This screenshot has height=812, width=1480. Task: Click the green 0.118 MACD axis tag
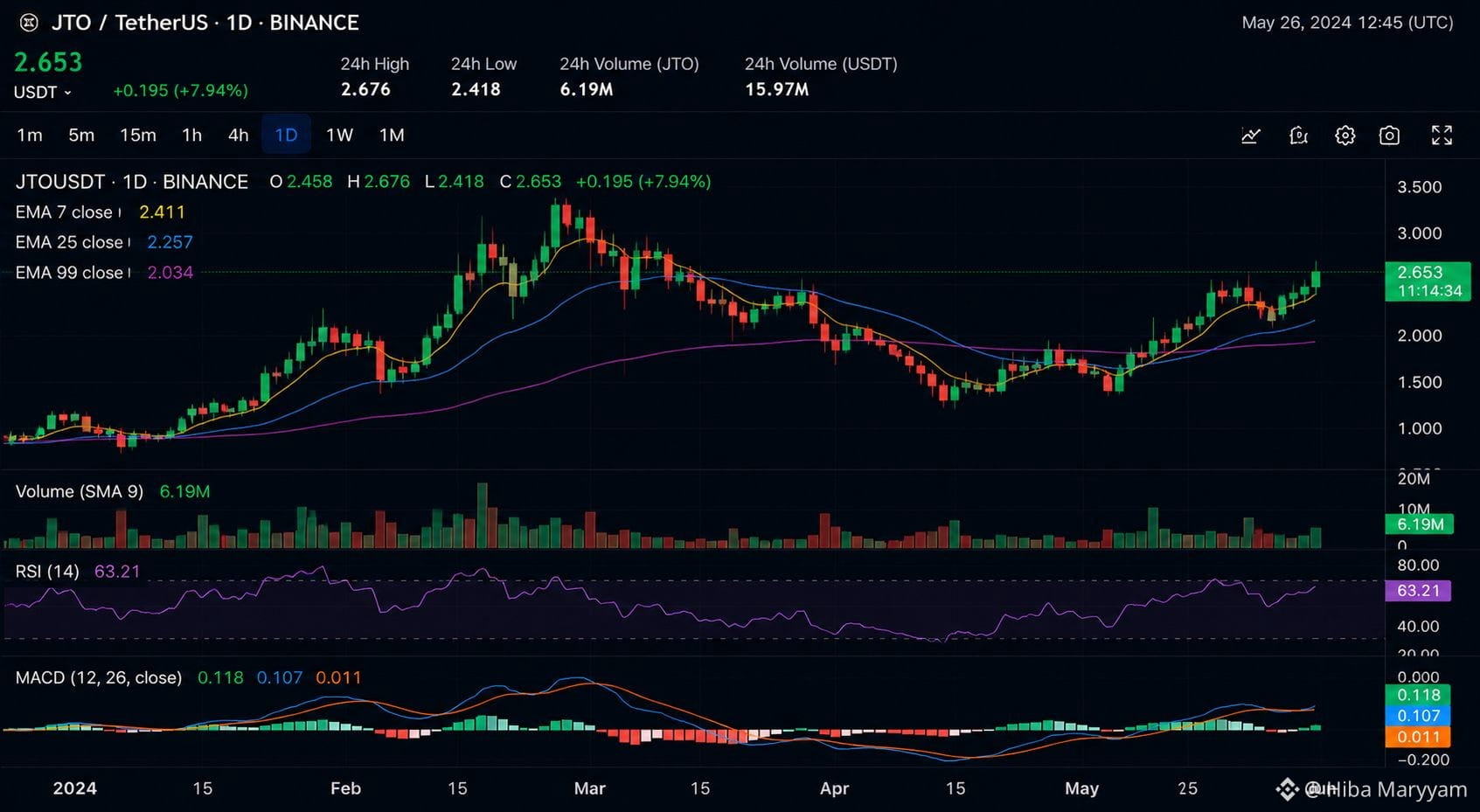[1418, 695]
